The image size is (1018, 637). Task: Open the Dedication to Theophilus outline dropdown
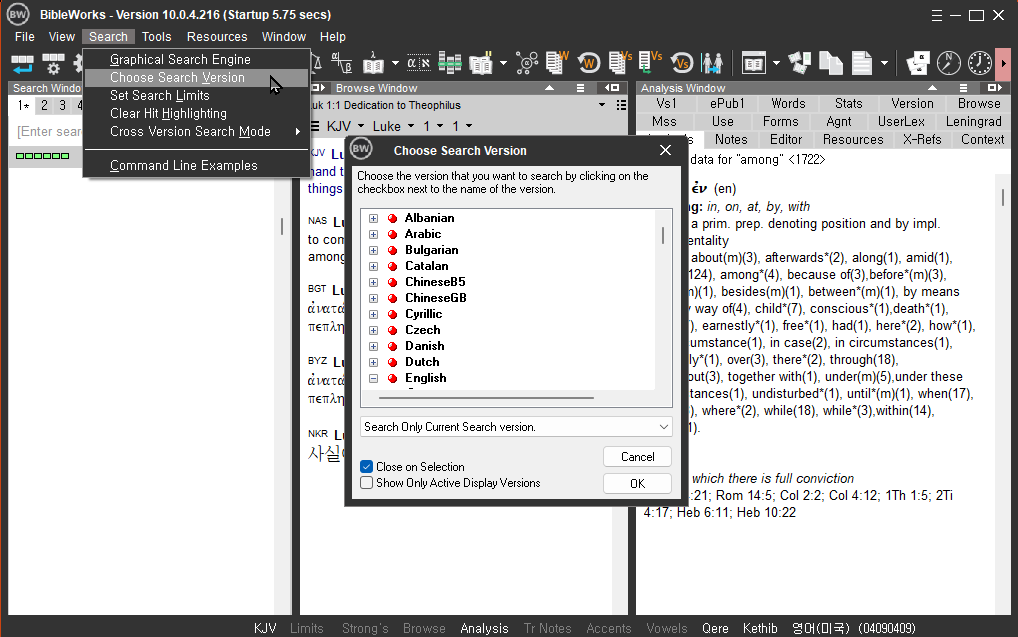pos(602,105)
